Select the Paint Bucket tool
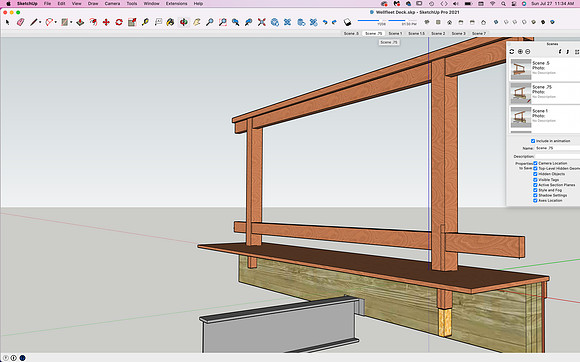The image size is (580, 362). tap(170, 23)
